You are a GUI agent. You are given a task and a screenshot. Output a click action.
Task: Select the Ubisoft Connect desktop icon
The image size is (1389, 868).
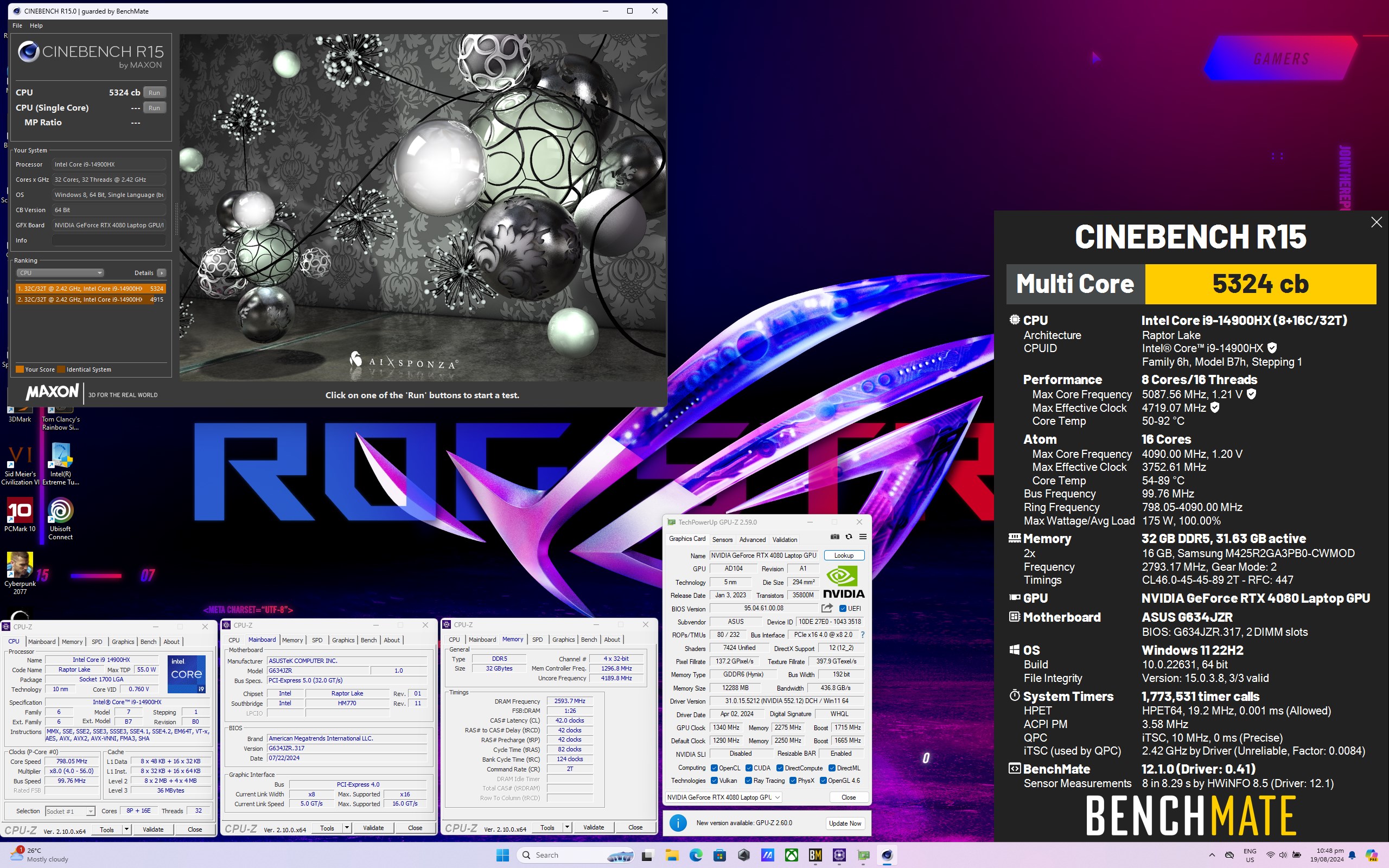(x=61, y=519)
